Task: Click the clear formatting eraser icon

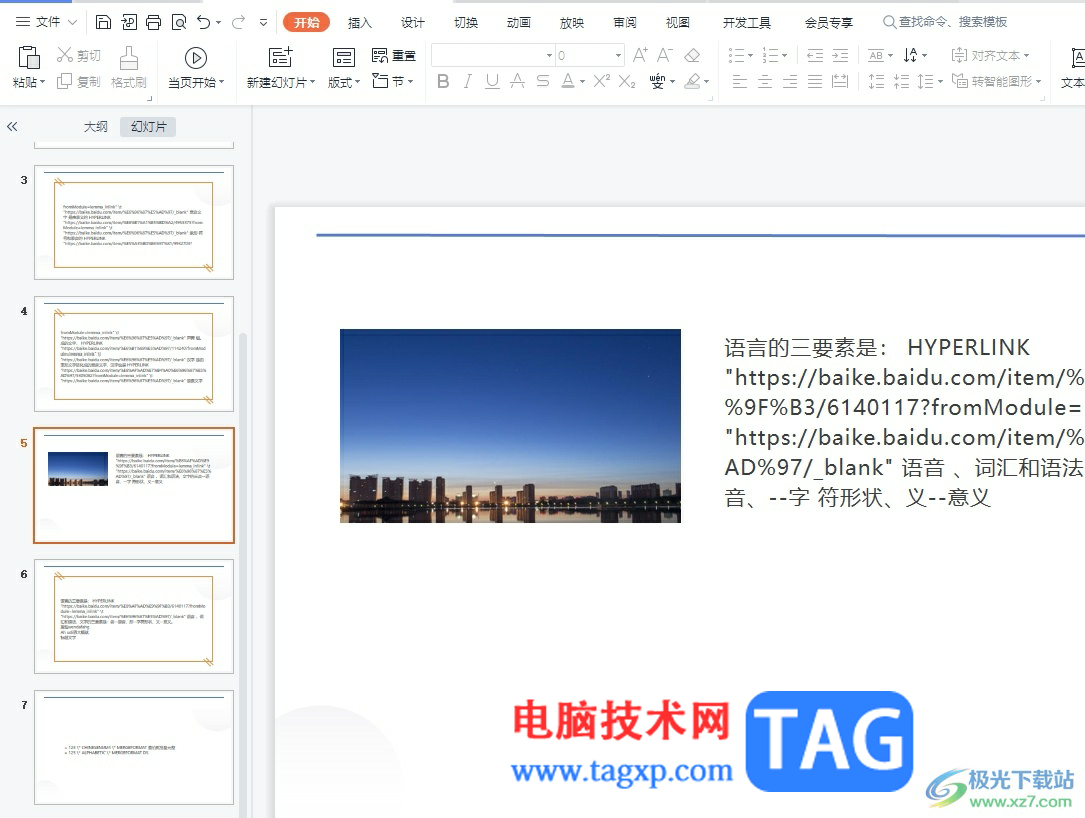Action: tap(692, 55)
